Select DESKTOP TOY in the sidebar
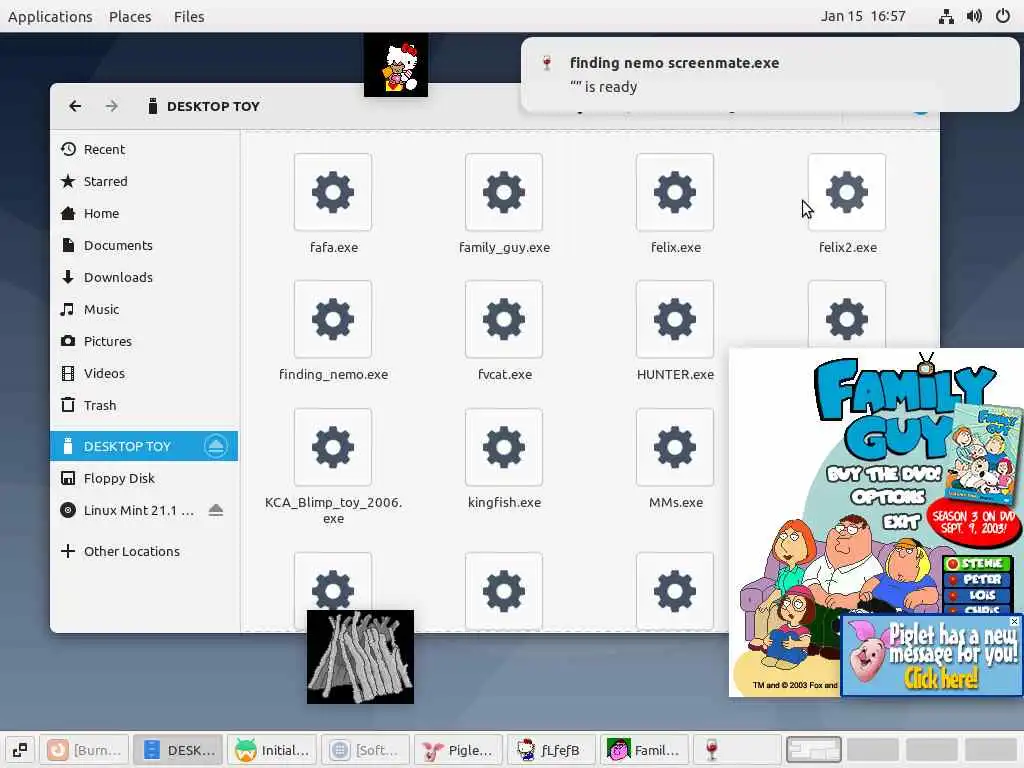Screen dimensions: 1024x768 coord(144,446)
